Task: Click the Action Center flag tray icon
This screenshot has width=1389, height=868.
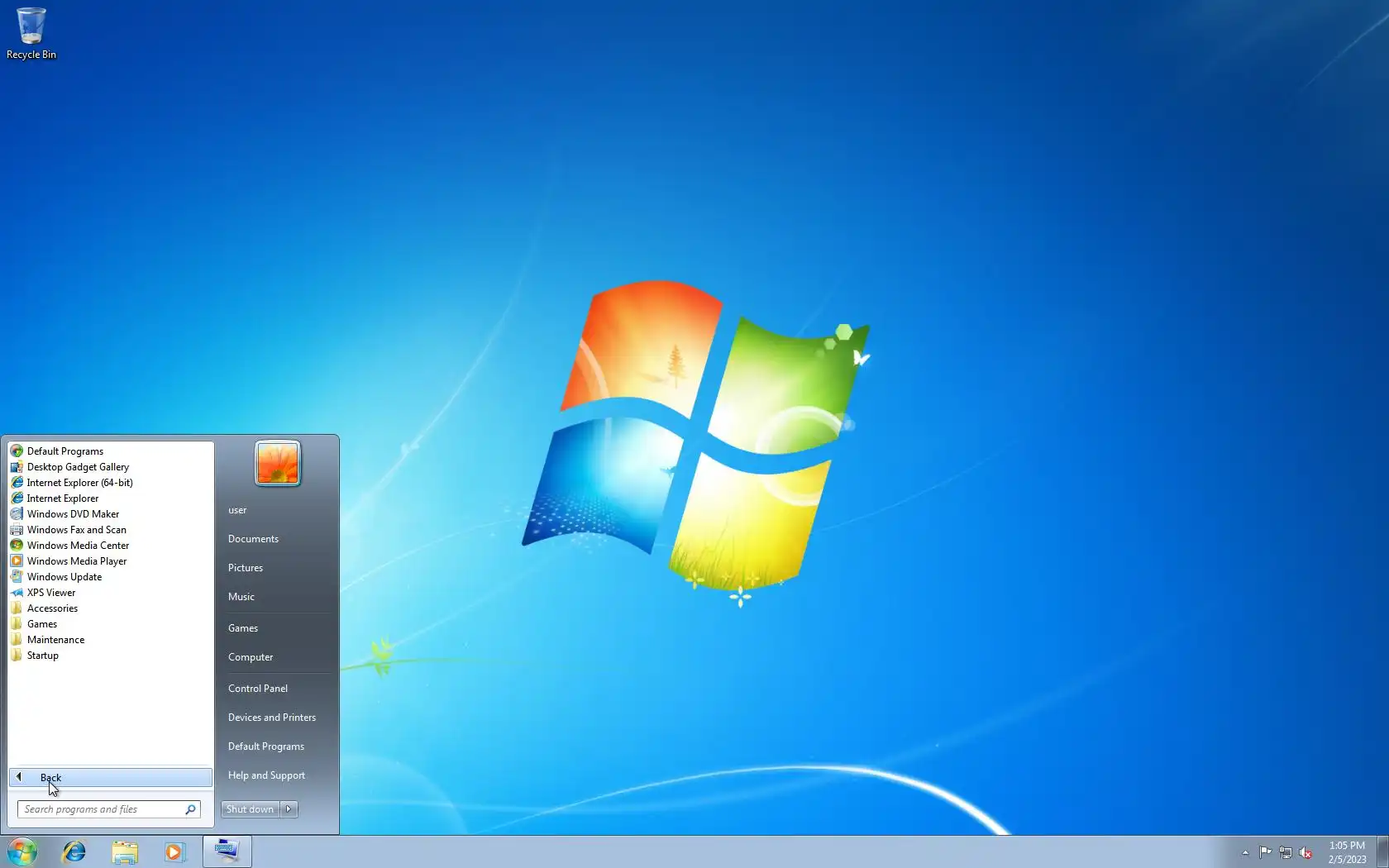Action: coord(1266,852)
